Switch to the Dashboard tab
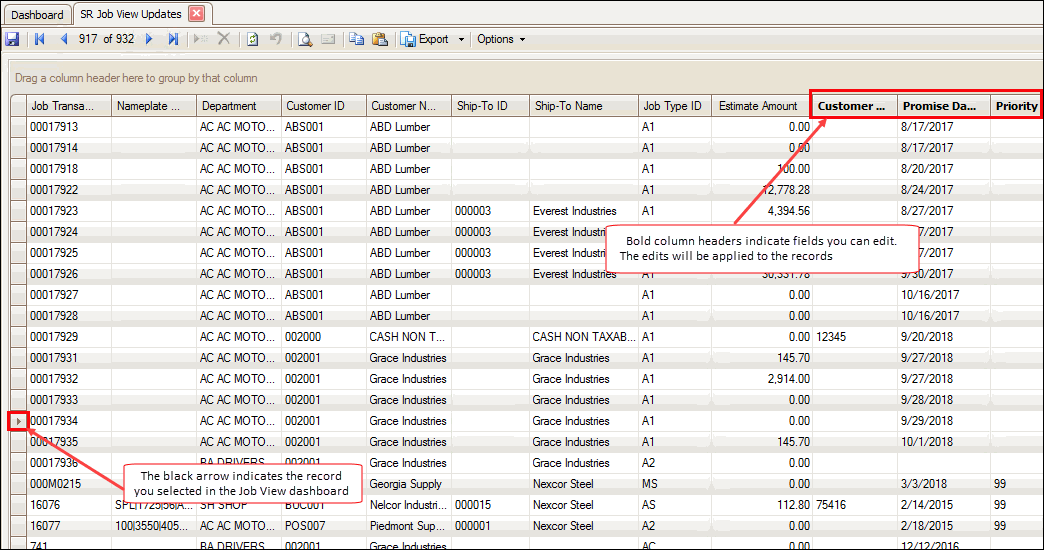This screenshot has width=1044, height=550. point(37,15)
